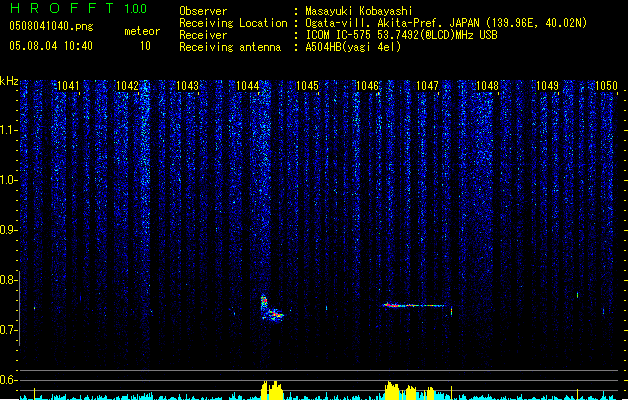The image size is (629, 400).
Task: Click the yellow power peak below 1044
Action: click(272, 390)
